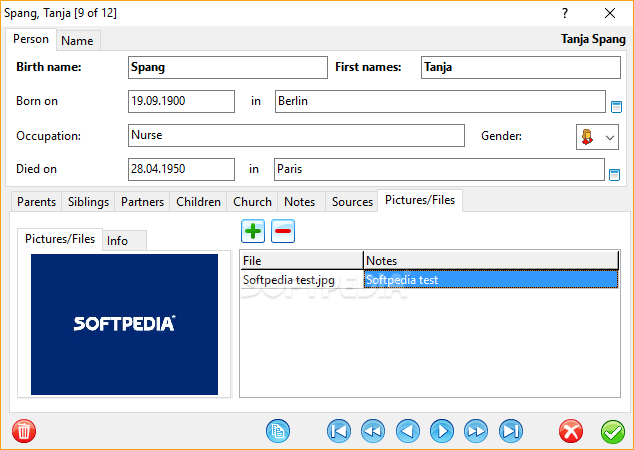Open the Partners tab

(x=142, y=201)
